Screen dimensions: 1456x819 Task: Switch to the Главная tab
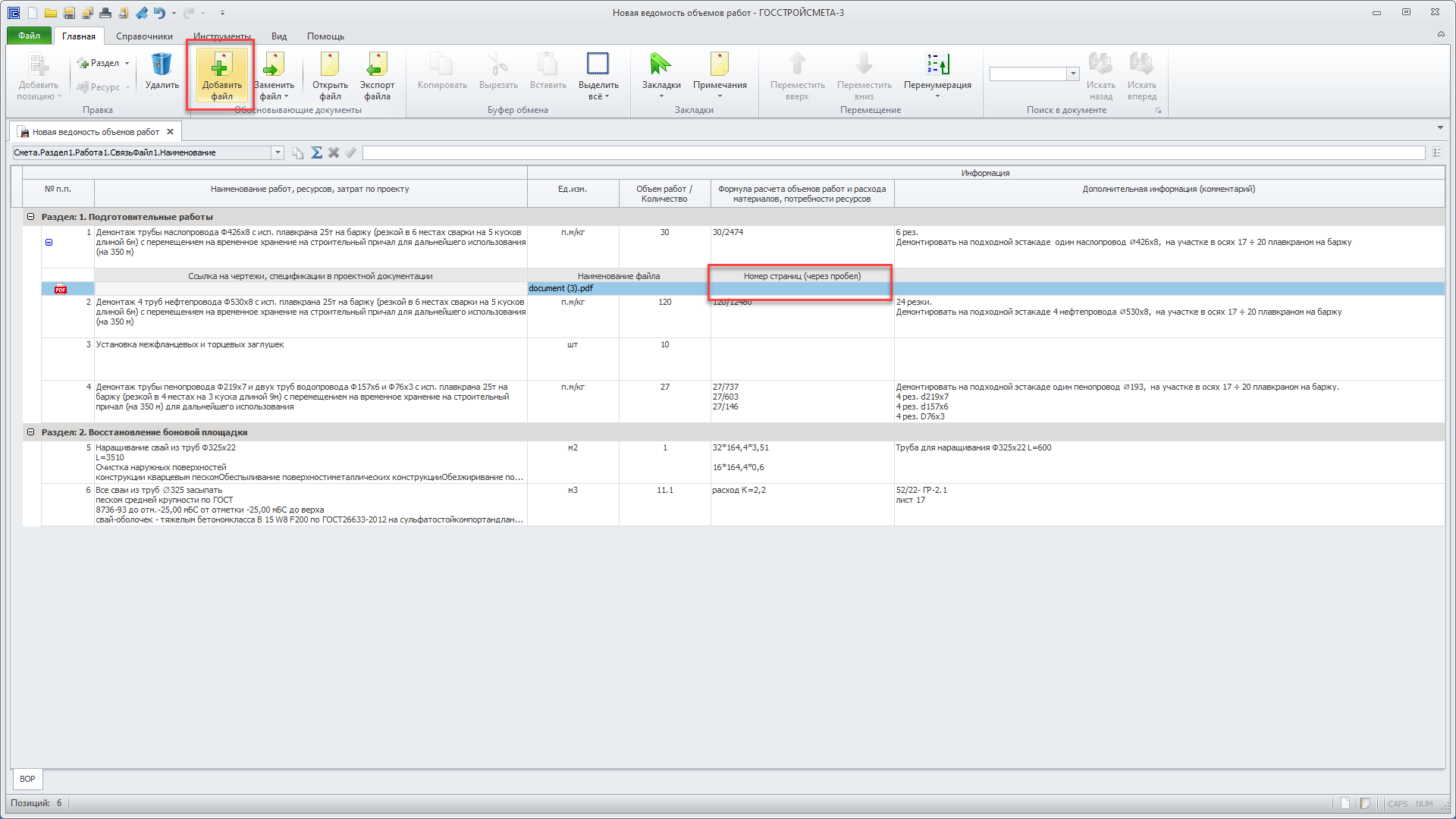79,36
